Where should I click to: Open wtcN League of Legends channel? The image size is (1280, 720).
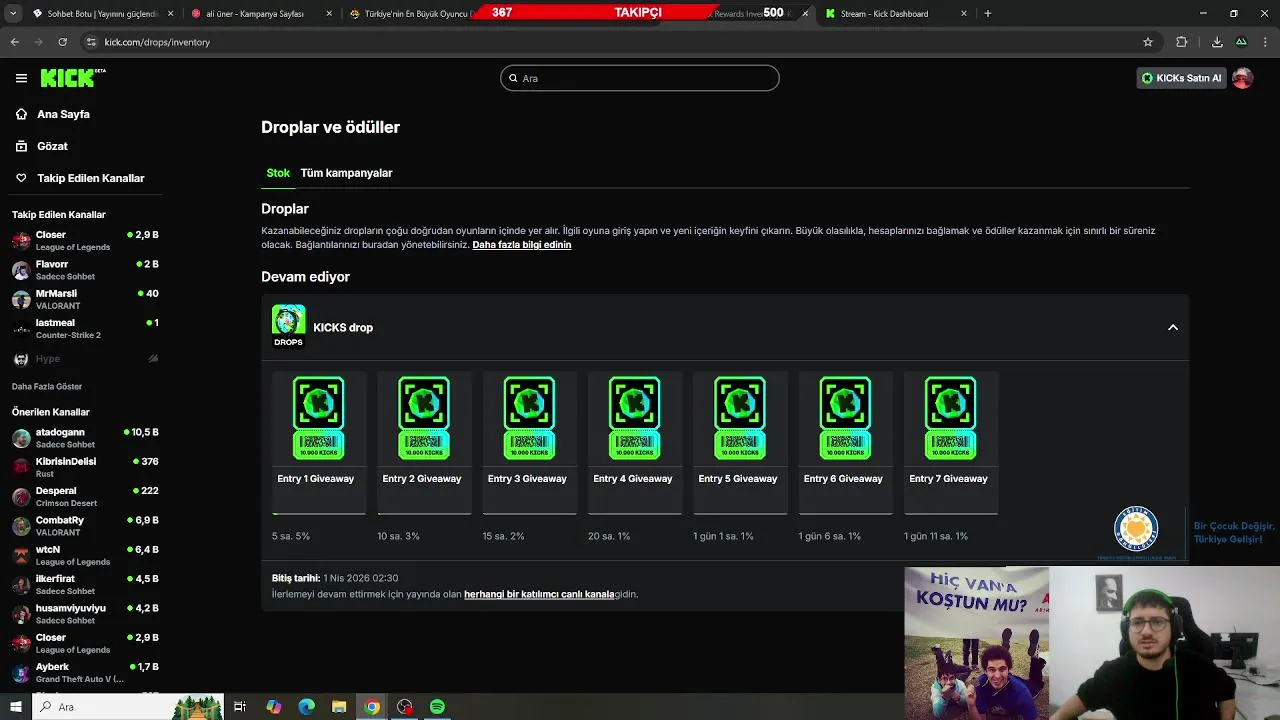(x=85, y=555)
